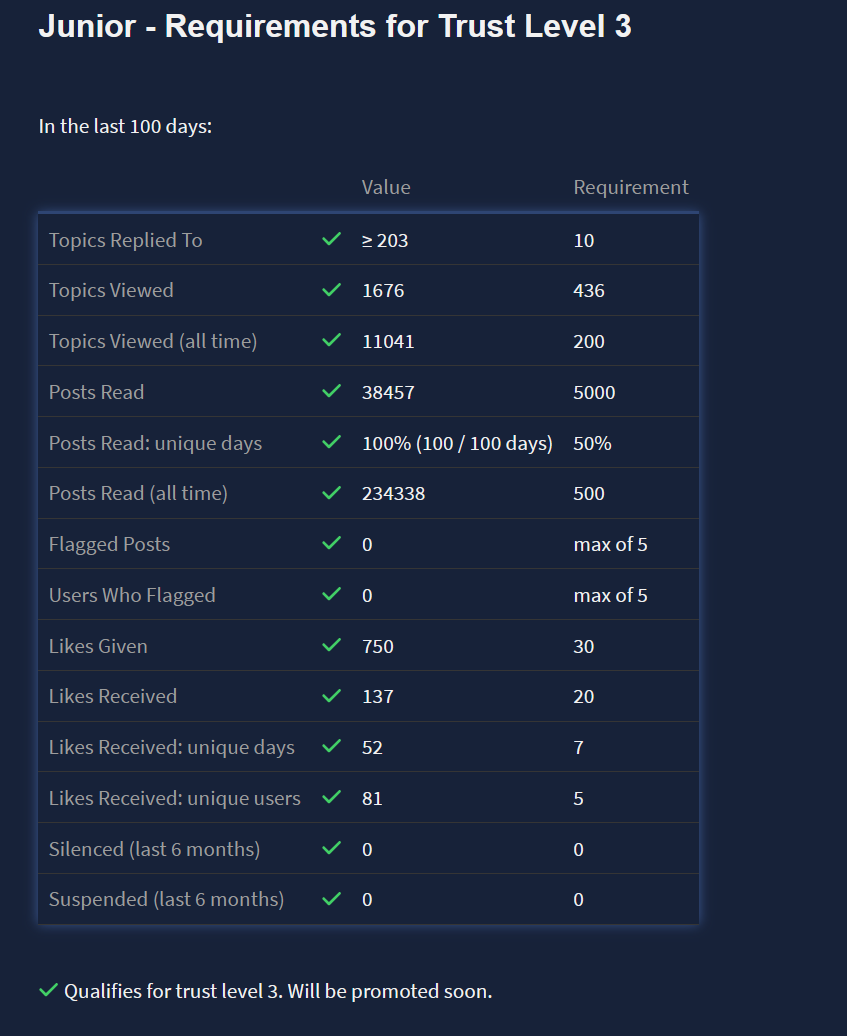Viewport: 847px width, 1036px height.
Task: Click the Silenced (last 6 months) checkmark
Action: (332, 849)
